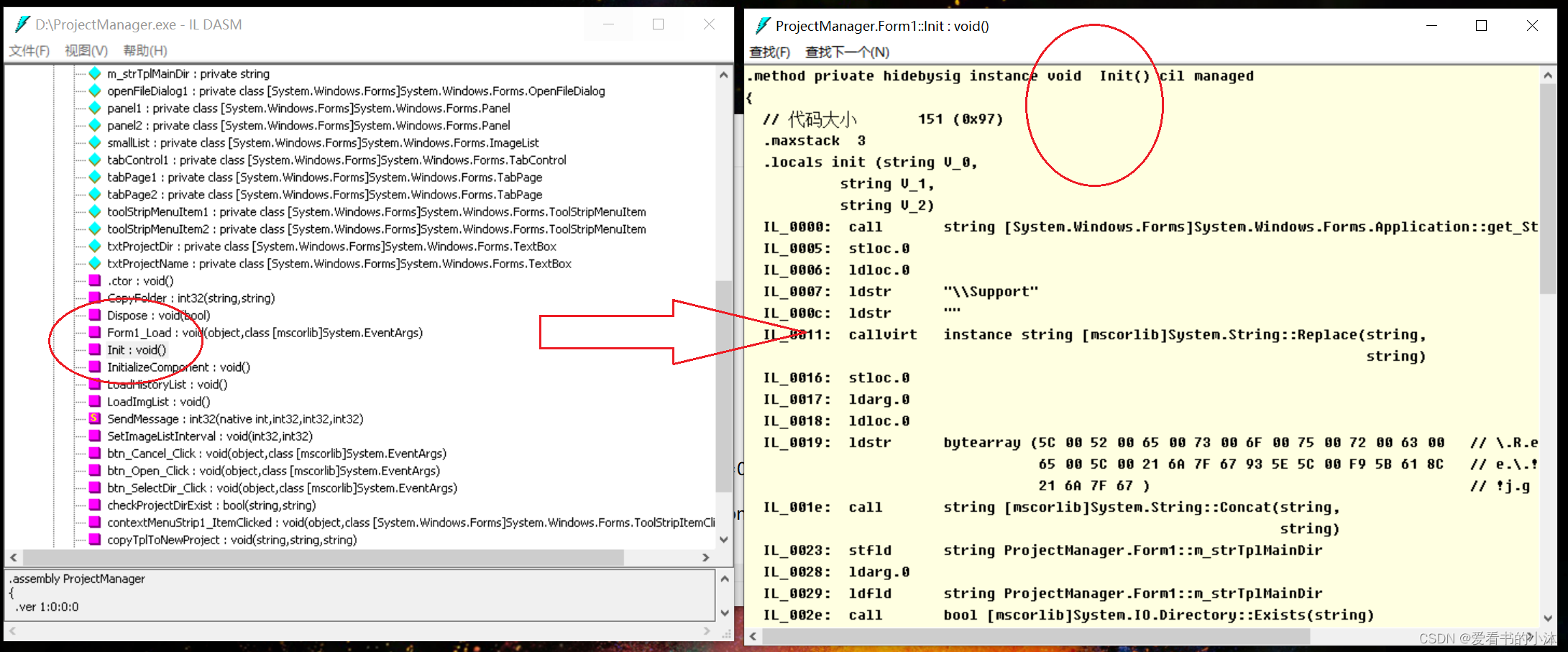The image size is (1568, 652).
Task: Click the magenta method icon beside .ctor
Action: coord(95,280)
